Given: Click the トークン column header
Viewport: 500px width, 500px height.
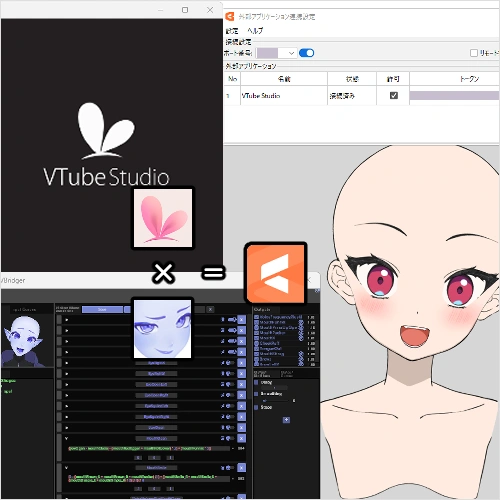Looking at the screenshot, I should pos(455,79).
